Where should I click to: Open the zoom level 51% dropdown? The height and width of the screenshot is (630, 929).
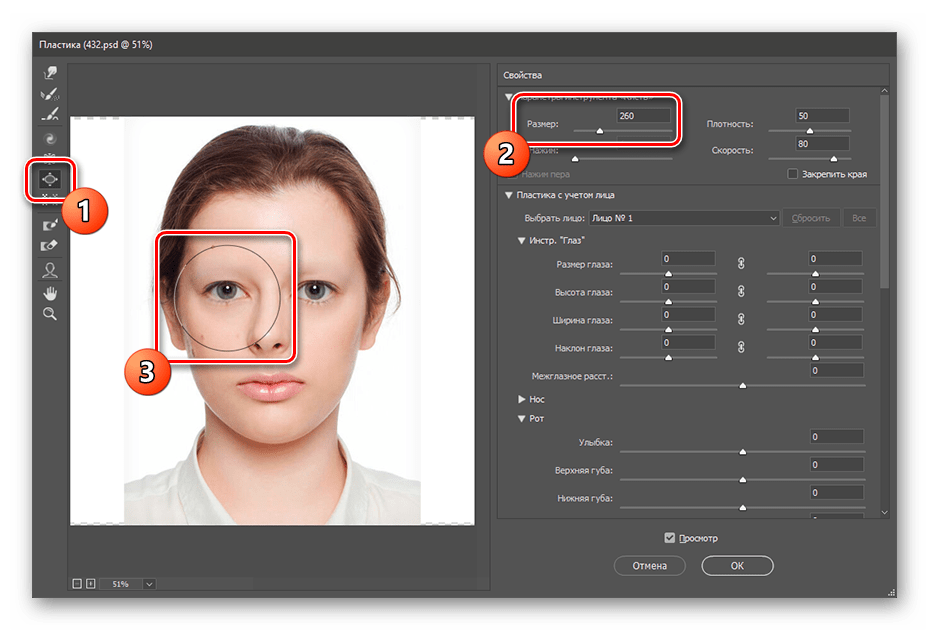149,584
